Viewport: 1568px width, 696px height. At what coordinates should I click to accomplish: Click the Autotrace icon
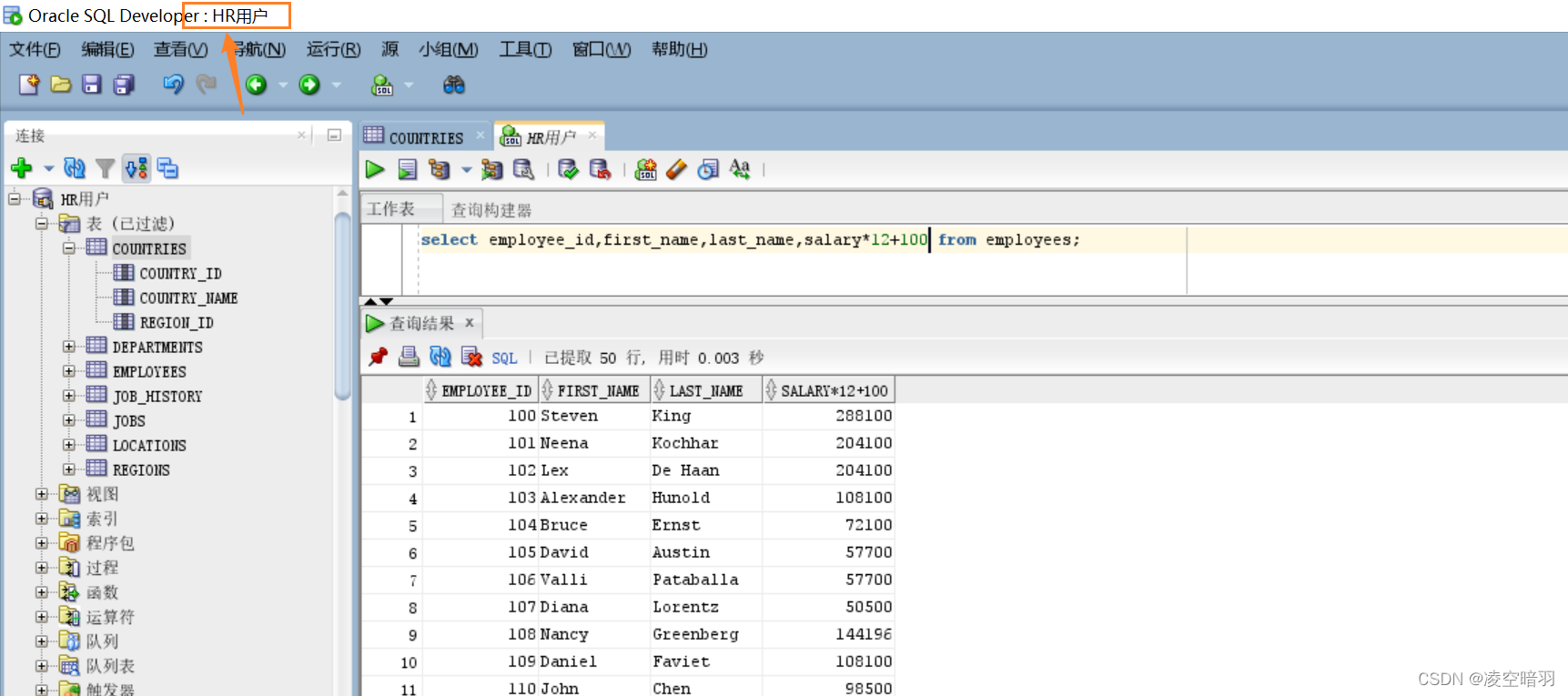tap(492, 169)
